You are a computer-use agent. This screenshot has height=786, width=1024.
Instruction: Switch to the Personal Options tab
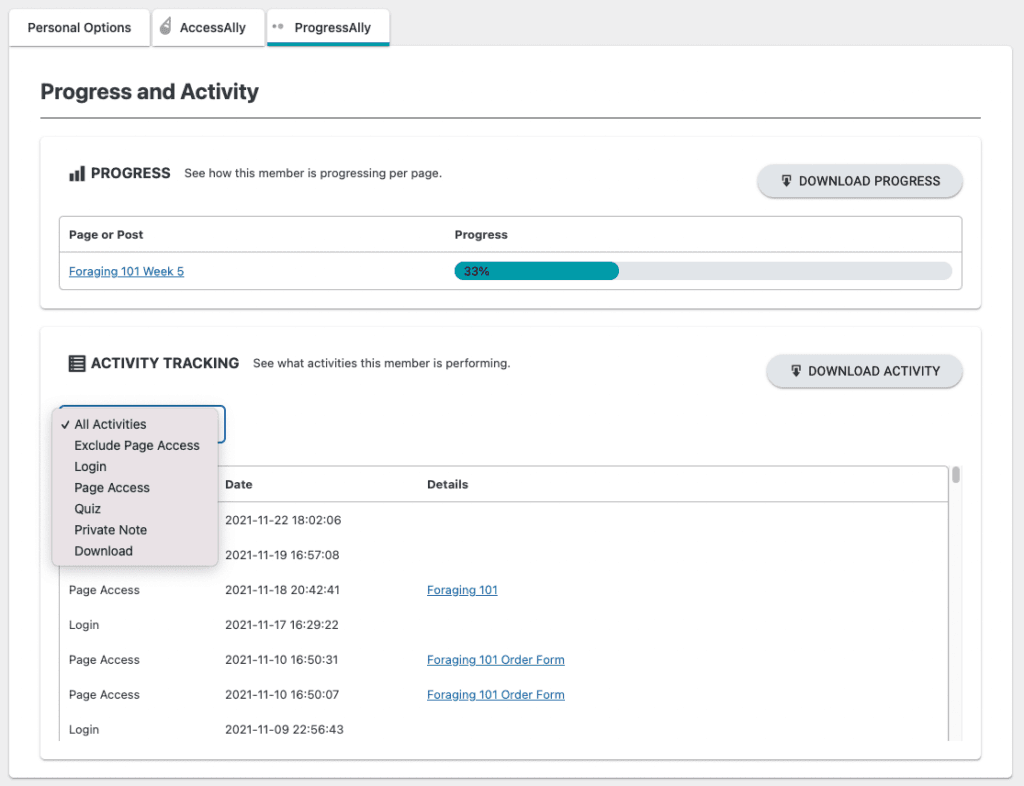[x=78, y=27]
